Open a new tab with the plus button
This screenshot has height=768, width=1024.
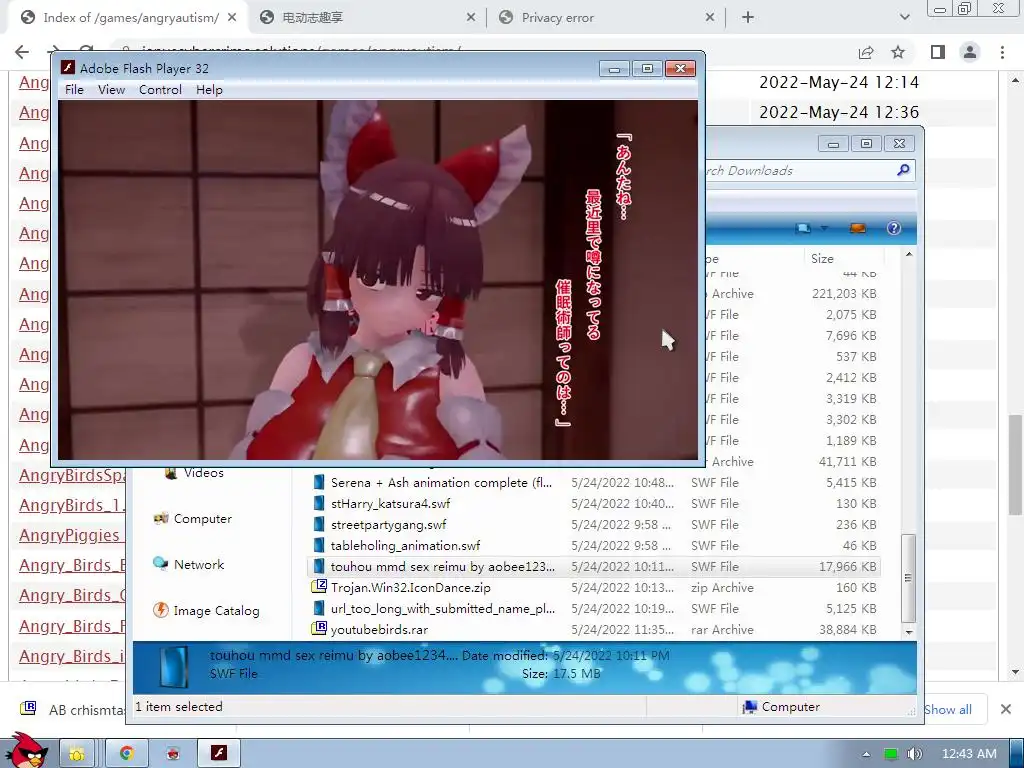pyautogui.click(x=748, y=18)
